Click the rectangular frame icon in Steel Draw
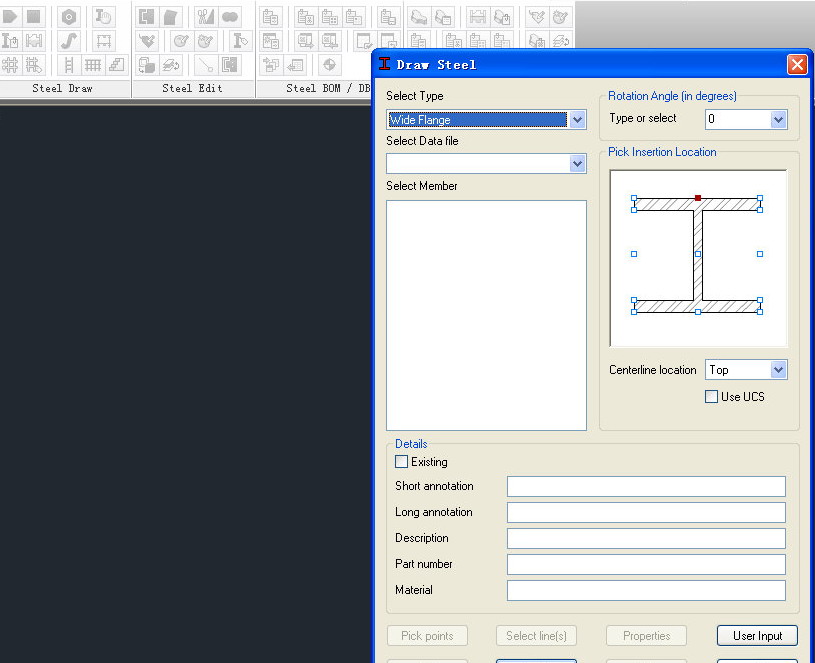The height and width of the screenshot is (663, 815). [103, 41]
